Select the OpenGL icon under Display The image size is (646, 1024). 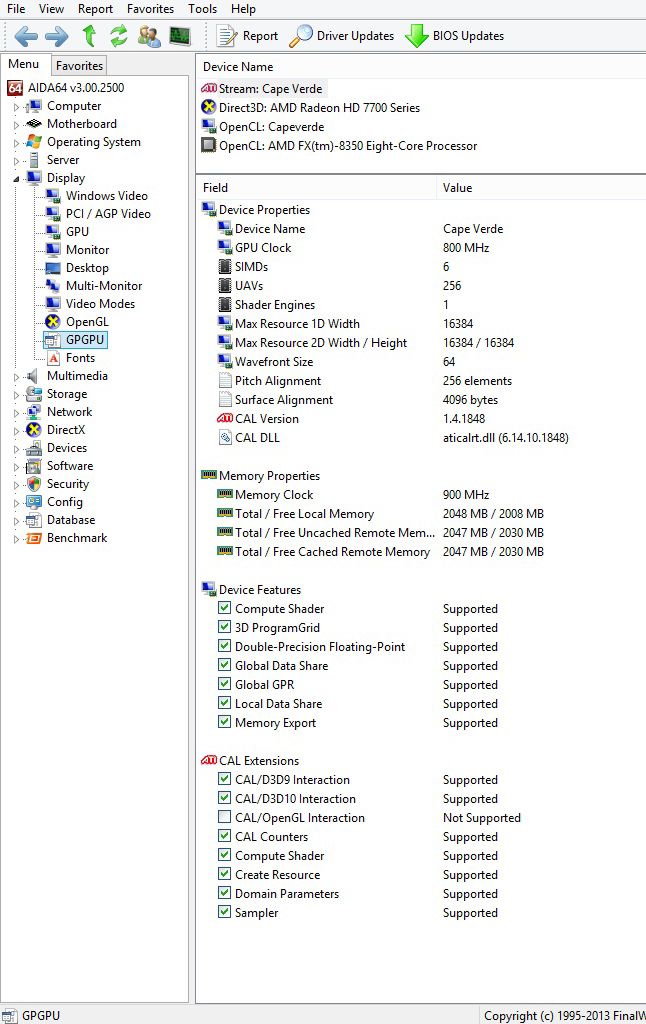pos(53,322)
